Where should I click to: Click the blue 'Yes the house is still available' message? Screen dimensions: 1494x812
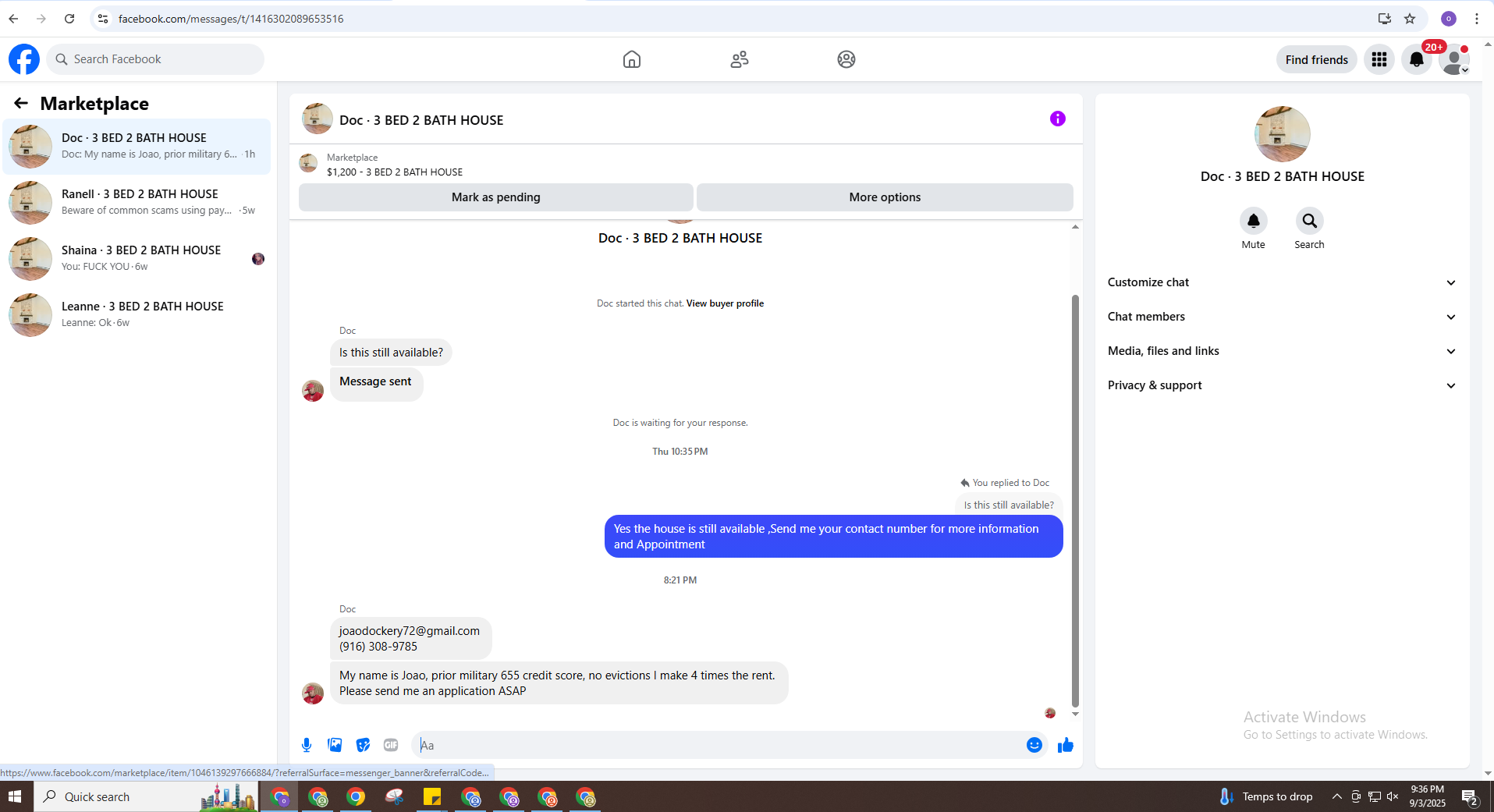pyautogui.click(x=833, y=537)
